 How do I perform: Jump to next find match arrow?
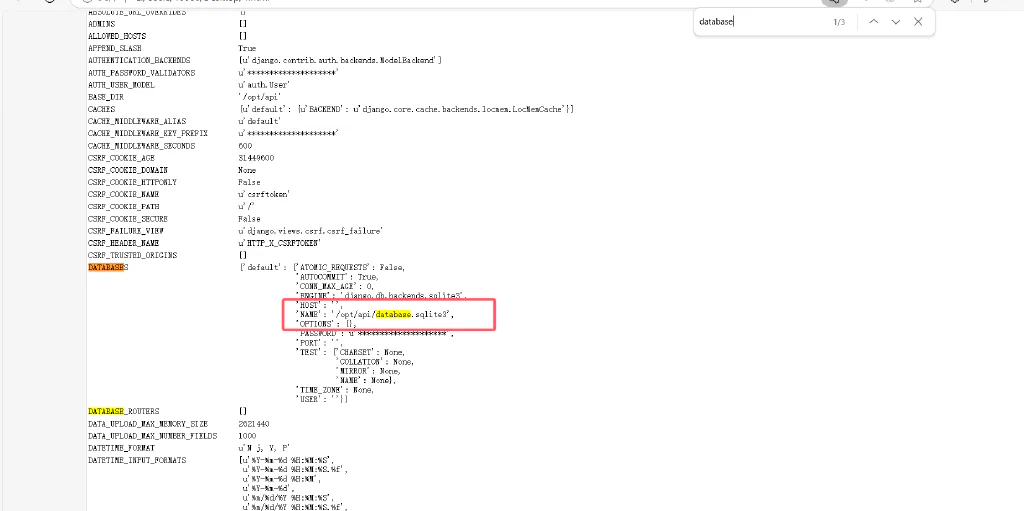pos(896,22)
